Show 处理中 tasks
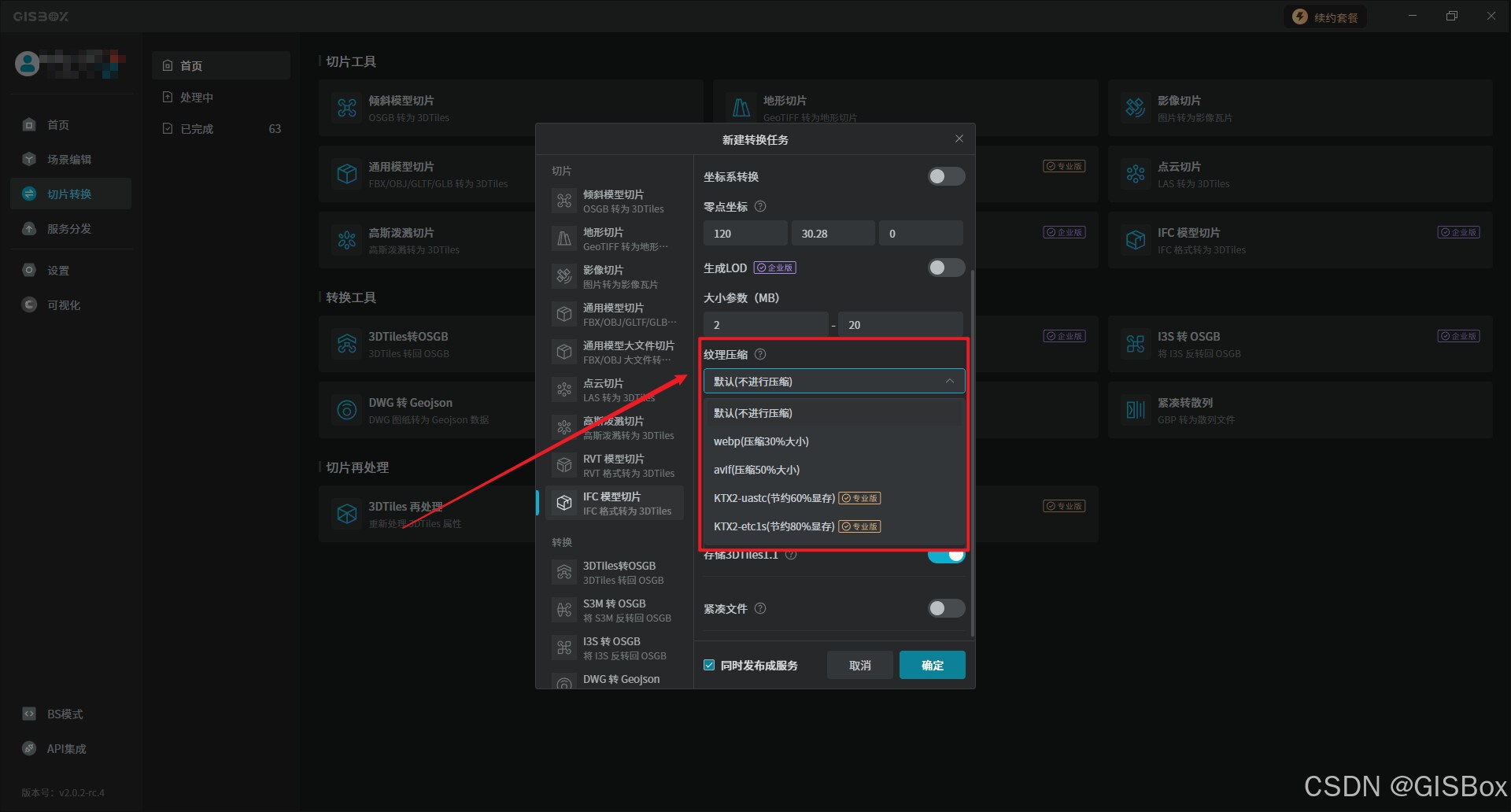Image resolution: width=1511 pixels, height=812 pixels. [221, 98]
